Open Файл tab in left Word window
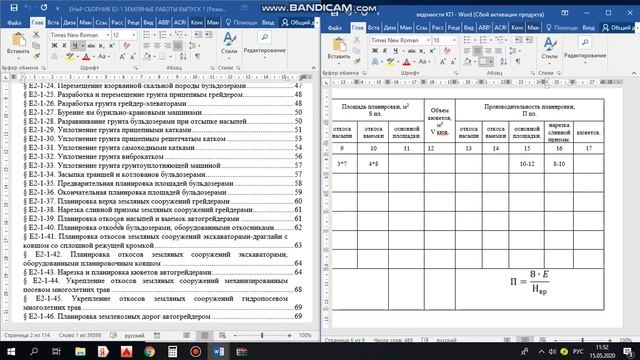This screenshot has width=640, height=360. click(14, 23)
